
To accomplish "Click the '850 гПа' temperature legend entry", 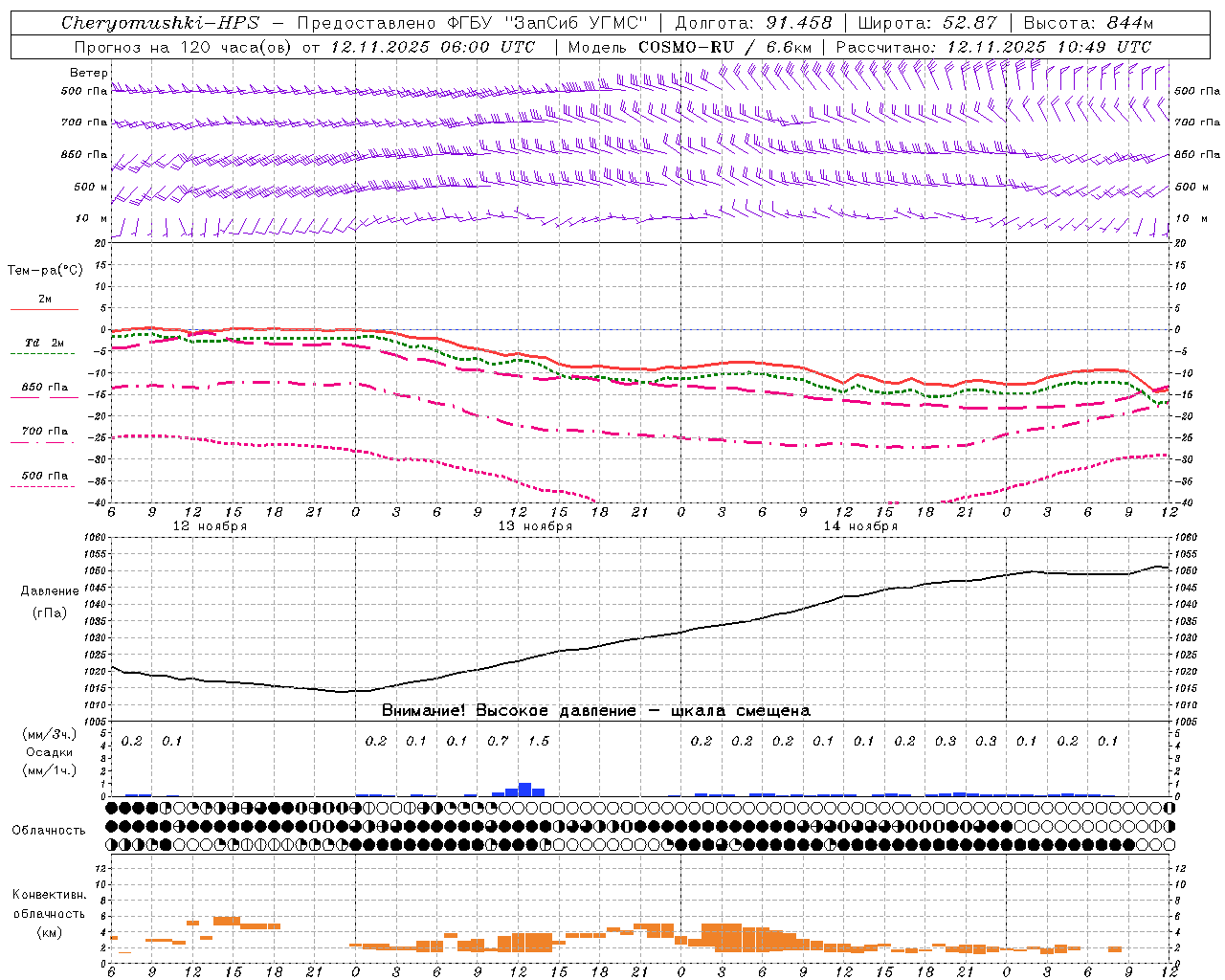I will [x=45, y=388].
